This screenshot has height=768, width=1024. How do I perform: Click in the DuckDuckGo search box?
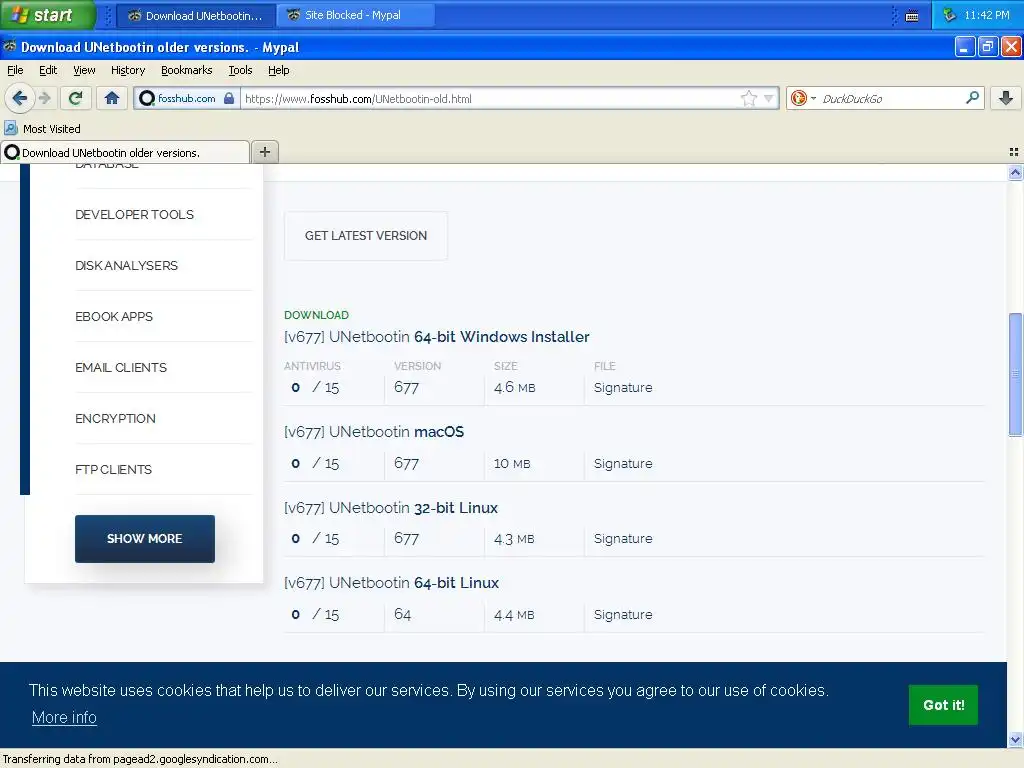click(x=891, y=99)
